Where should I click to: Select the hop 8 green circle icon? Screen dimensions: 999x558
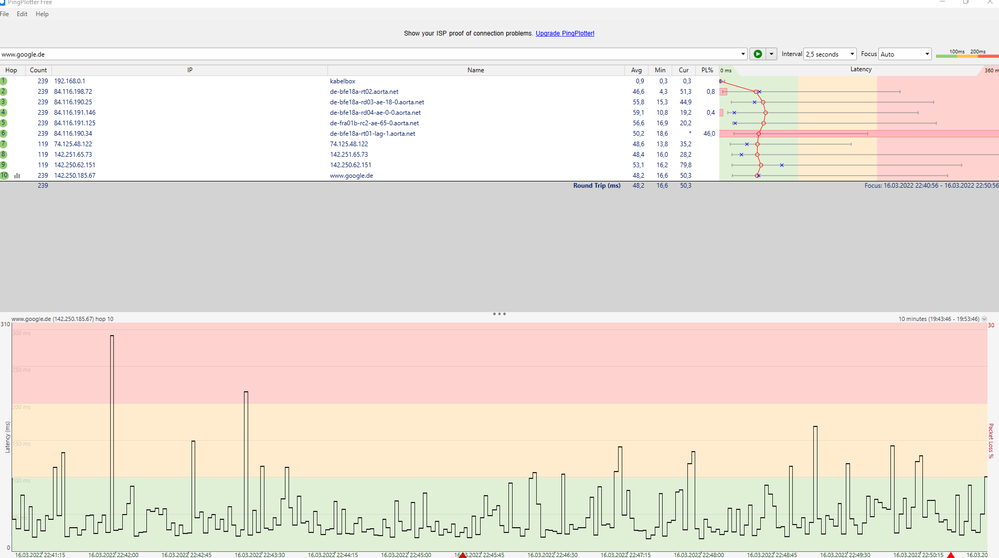tap(4, 154)
